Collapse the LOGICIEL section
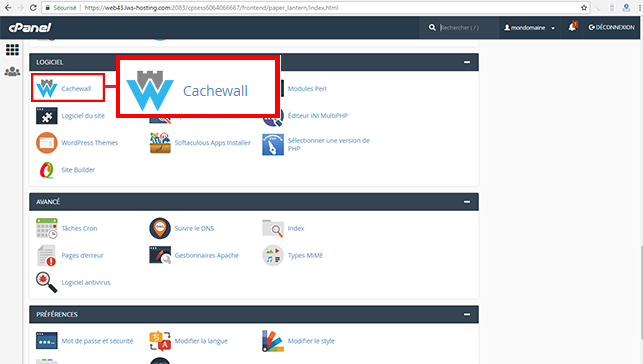The width and height of the screenshot is (643, 364). coord(467,62)
